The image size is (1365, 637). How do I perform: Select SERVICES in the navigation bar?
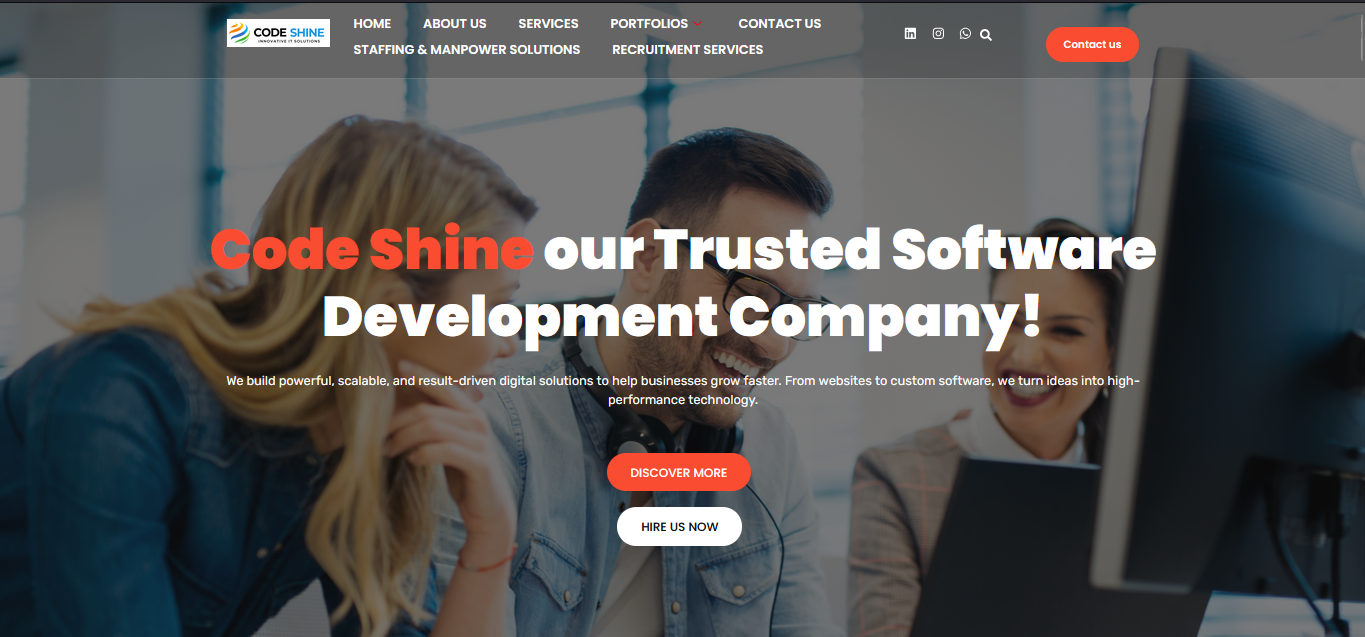point(548,23)
